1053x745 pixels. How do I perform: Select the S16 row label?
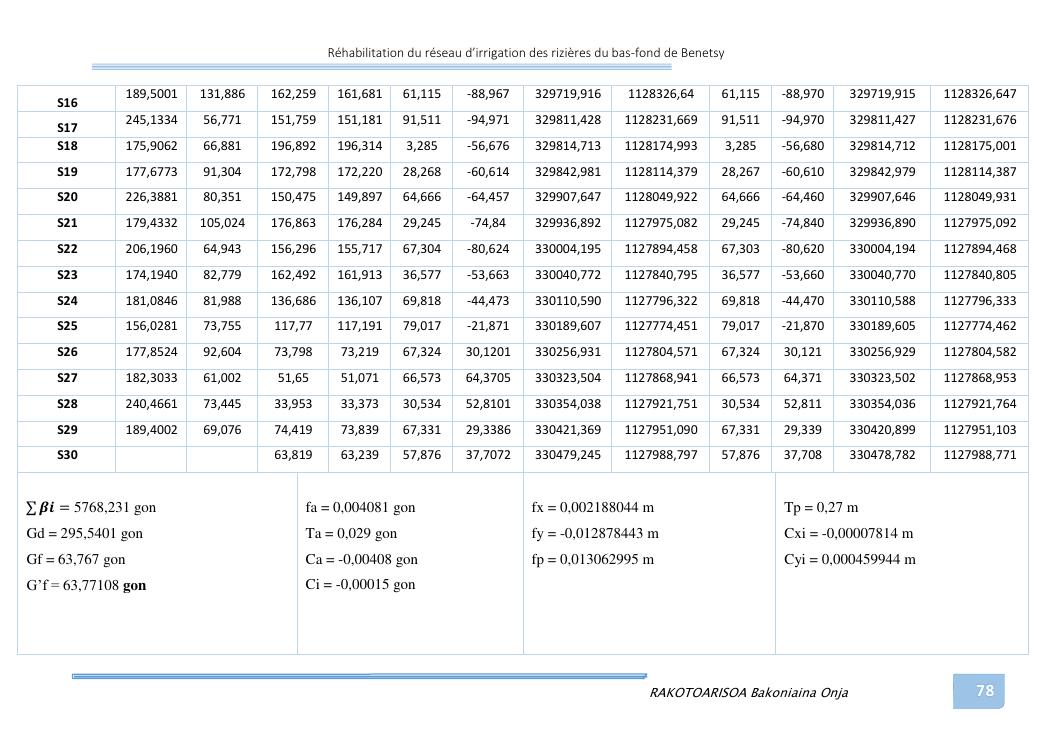[67, 102]
